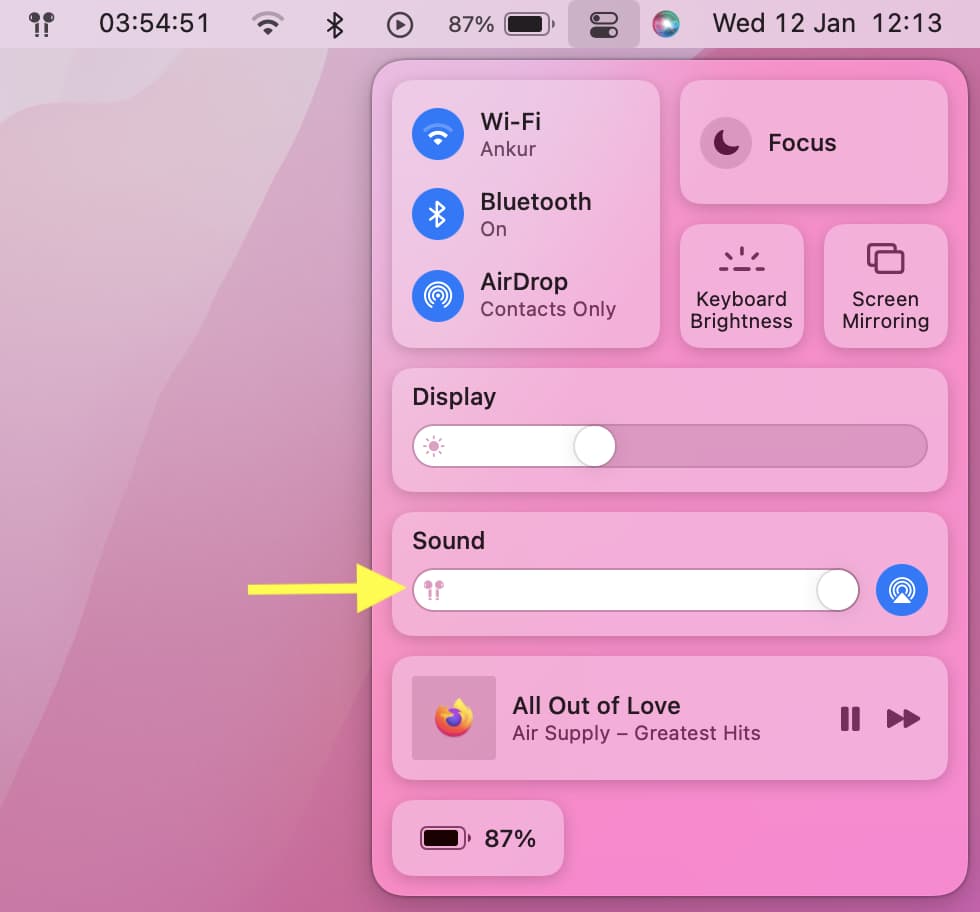980x912 pixels.
Task: Open the AirPods menu bar icon
Action: click(41, 24)
